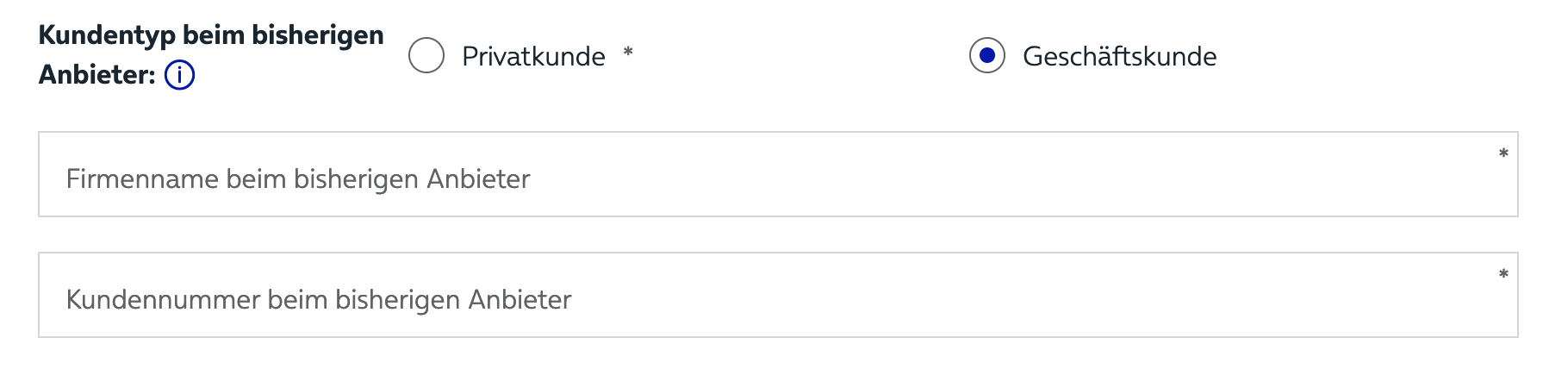This screenshot has height=369, width=1568.
Task: Click the asterisk next to Privatkunde
Action: 628,52
